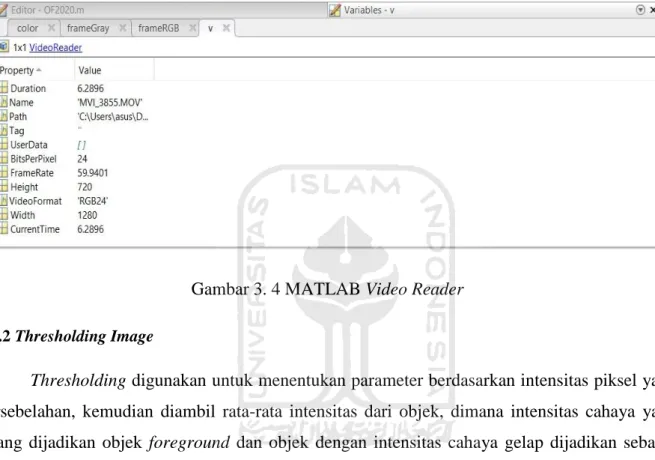
Task: Switch to the frameRGB variable tab
Action: [x=159, y=28]
